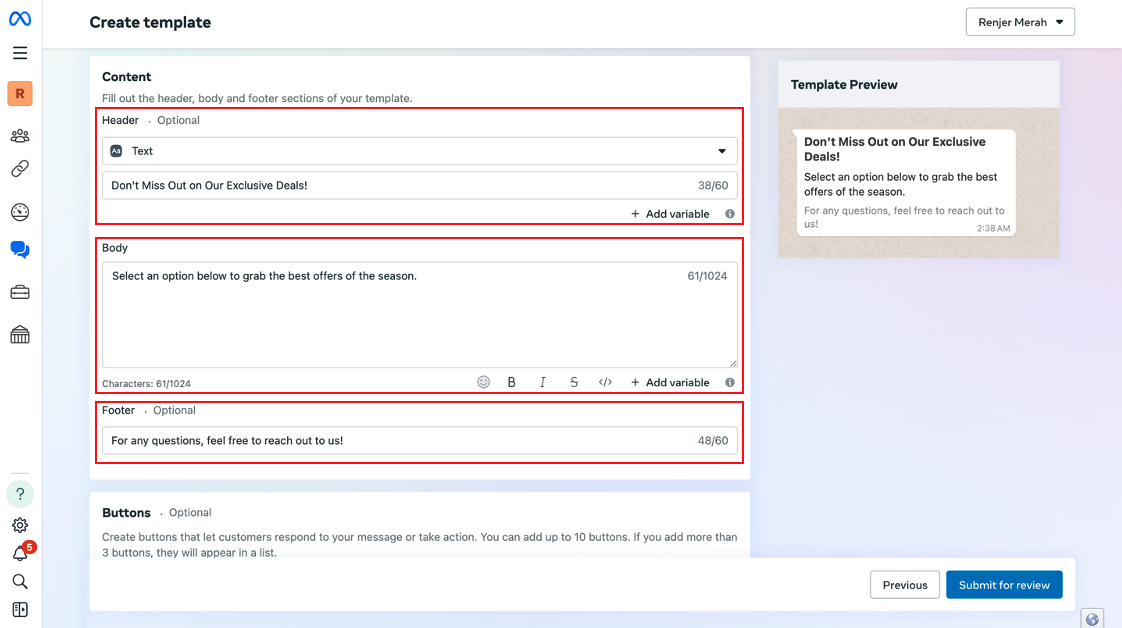Click the Buttons section heading
The width and height of the screenshot is (1122, 628).
(x=126, y=513)
